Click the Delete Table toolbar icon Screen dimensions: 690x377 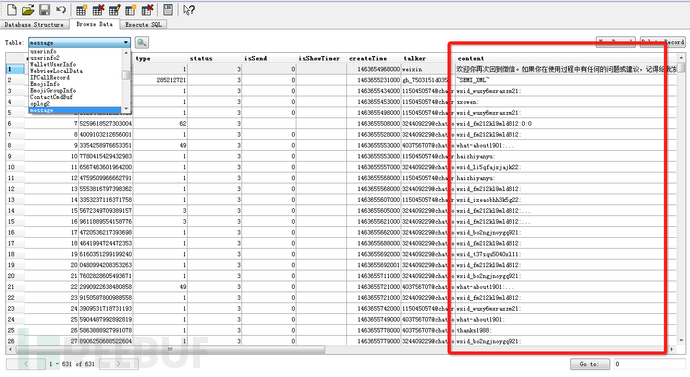click(x=98, y=10)
